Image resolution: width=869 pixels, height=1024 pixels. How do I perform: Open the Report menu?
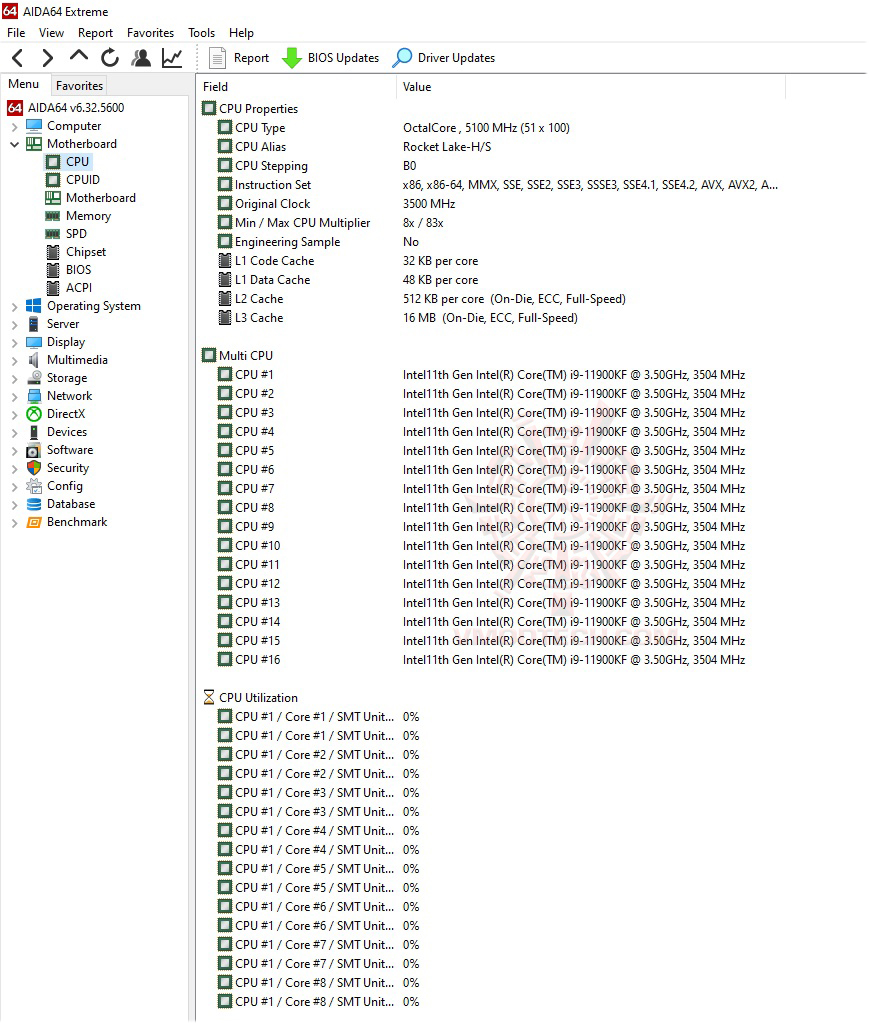pos(95,33)
